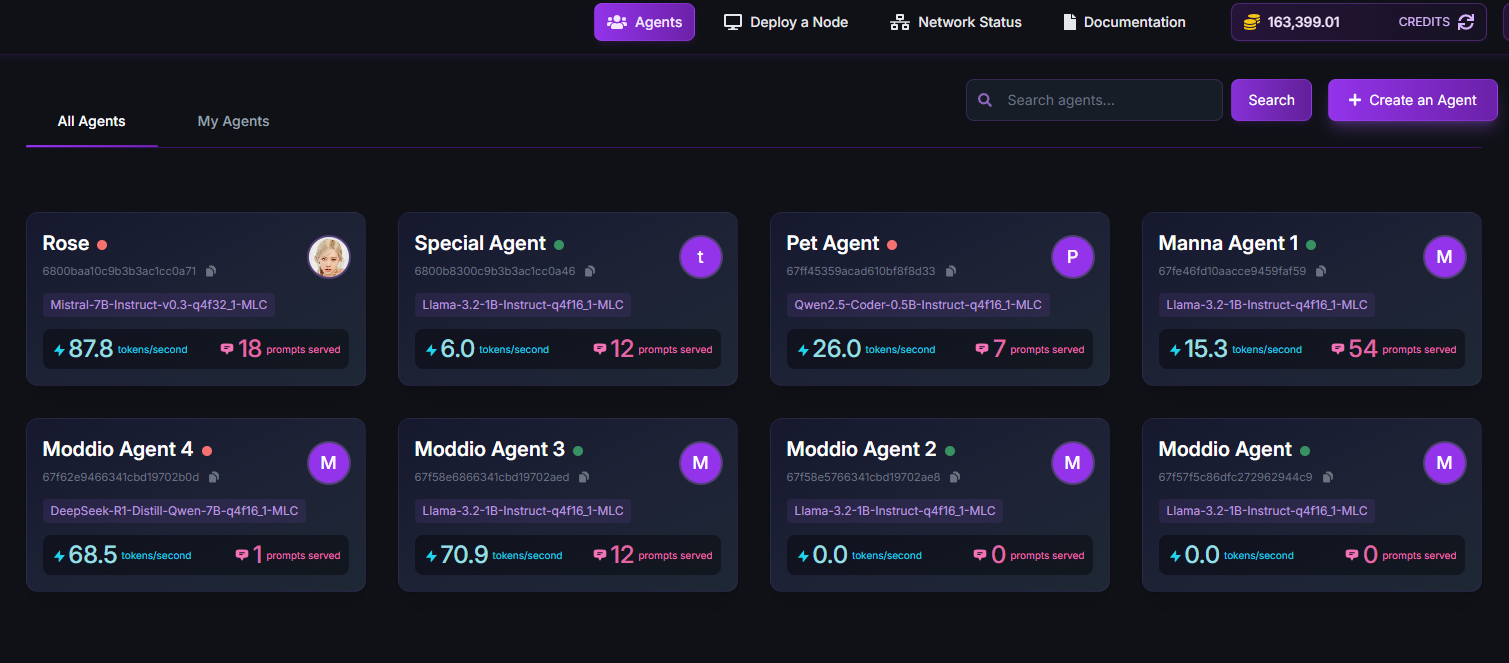Copy the Moddio Agent 4 ID
The image size is (1509, 663).
tap(214, 477)
